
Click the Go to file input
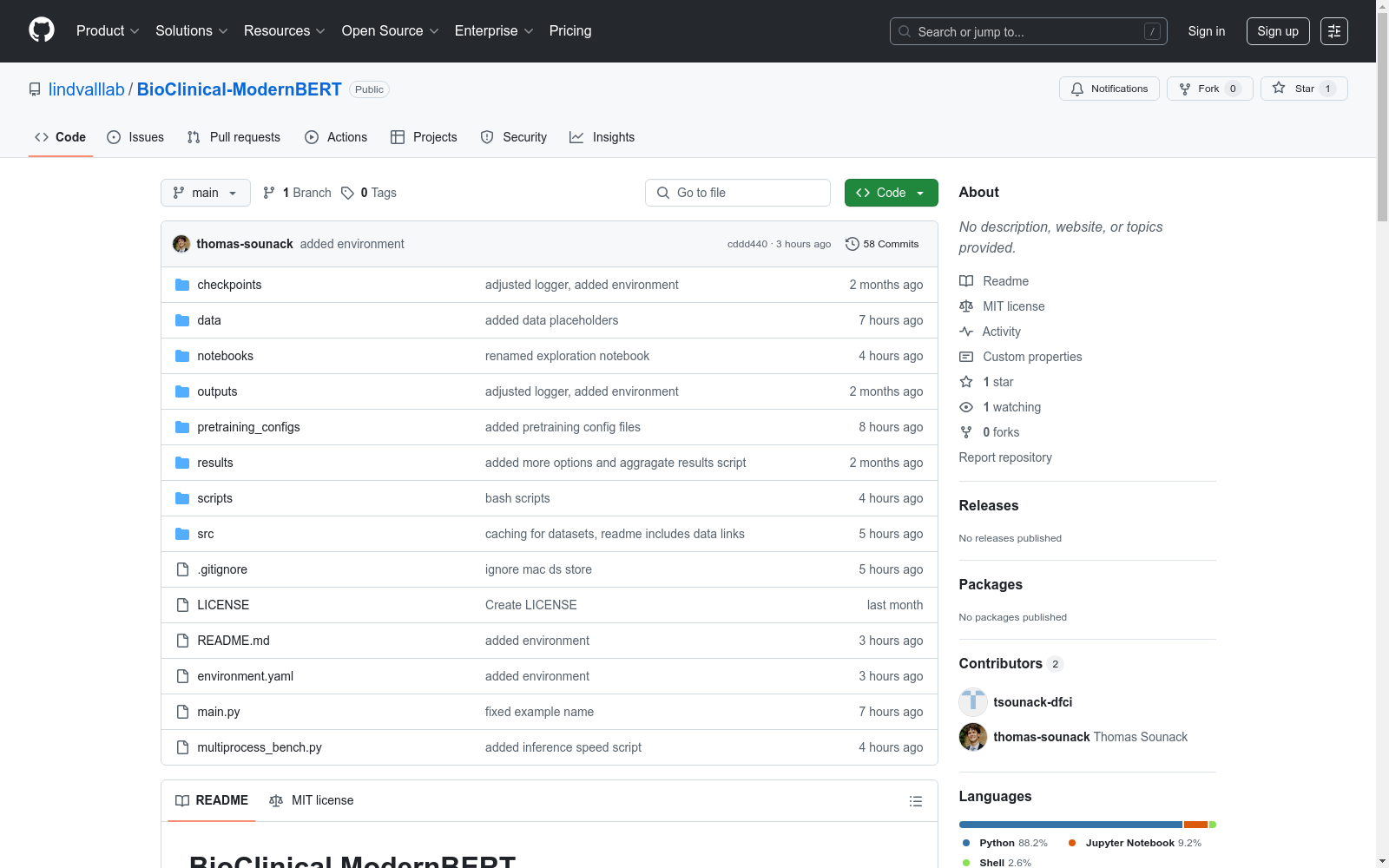pos(738,193)
